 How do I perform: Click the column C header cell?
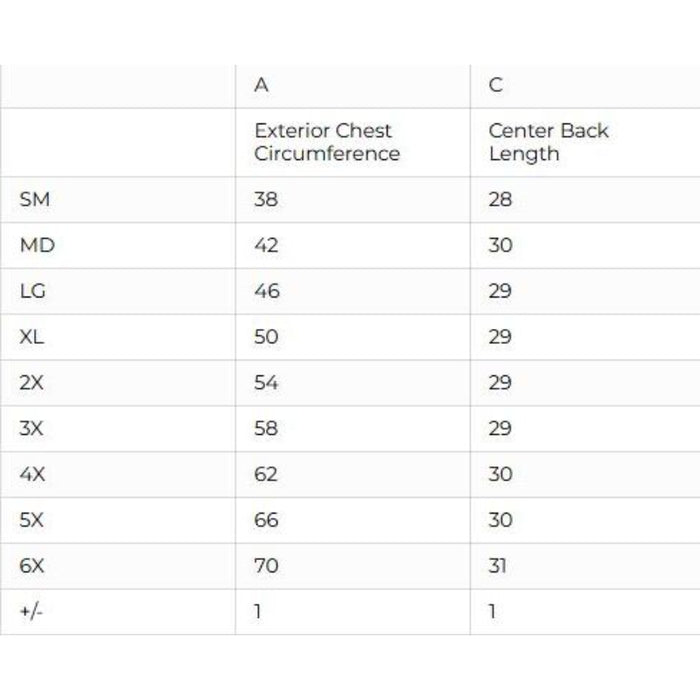[496, 85]
